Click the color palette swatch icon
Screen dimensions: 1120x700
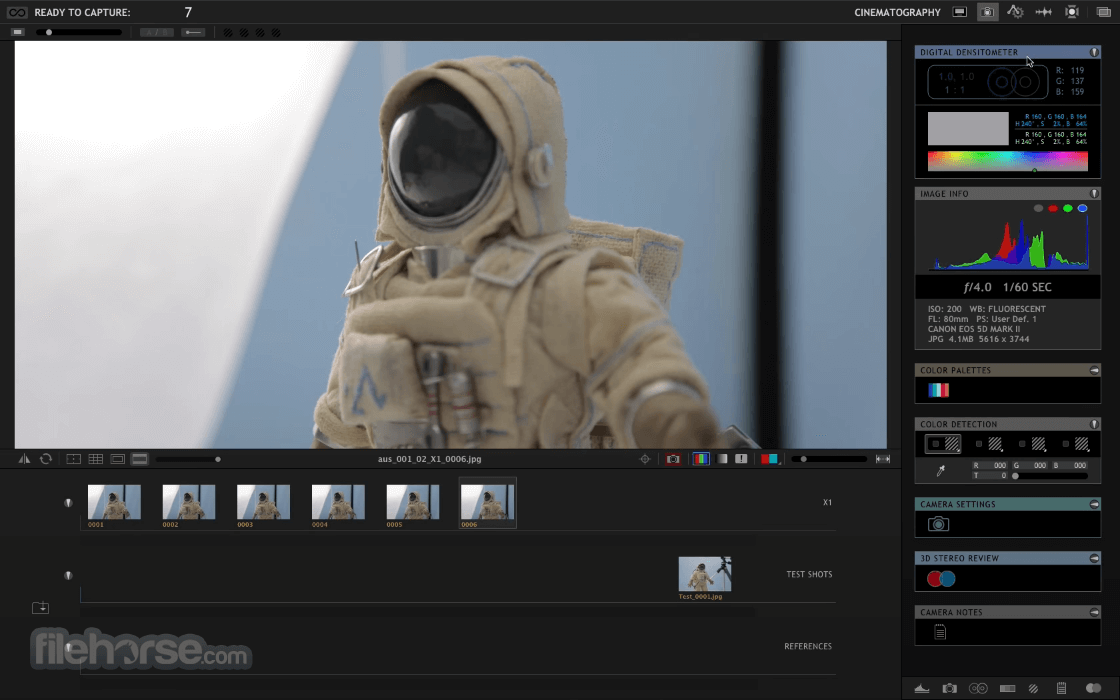(939, 390)
